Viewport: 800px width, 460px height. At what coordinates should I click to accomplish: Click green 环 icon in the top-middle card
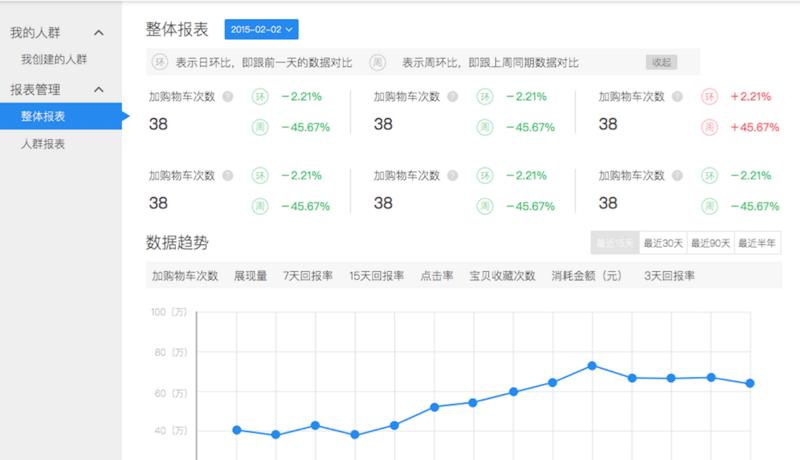[485, 96]
